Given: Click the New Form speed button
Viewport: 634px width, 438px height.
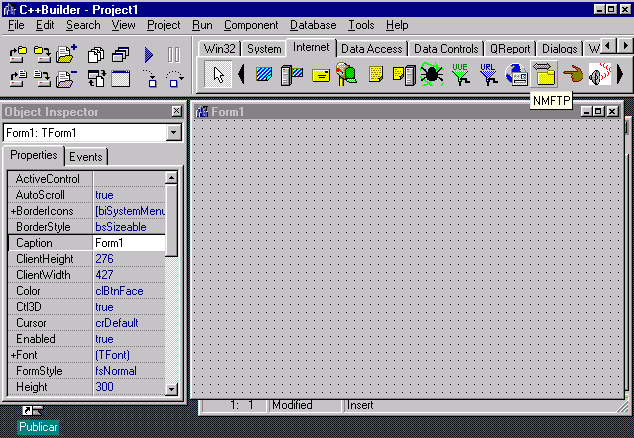Looking at the screenshot, I should click(120, 78).
